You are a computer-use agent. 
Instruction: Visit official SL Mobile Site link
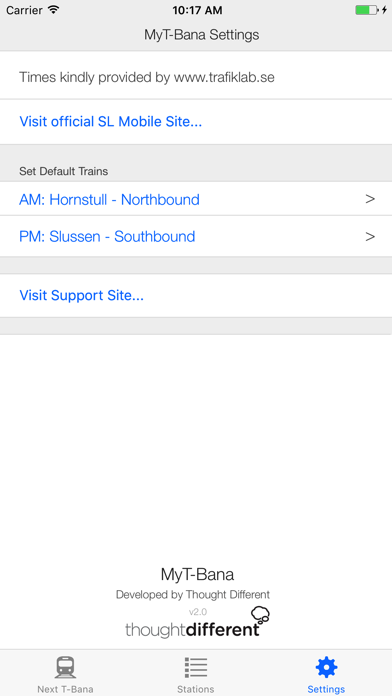click(x=111, y=122)
